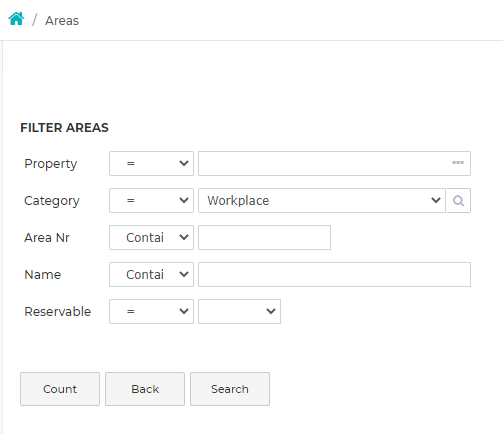
Task: Click the Category label
Action: [x=52, y=201]
